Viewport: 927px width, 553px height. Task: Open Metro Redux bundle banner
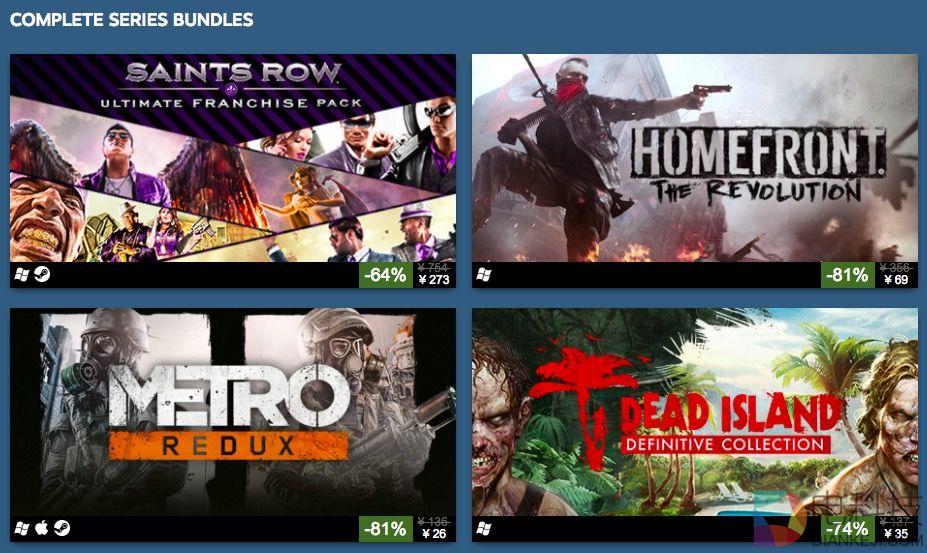(233, 412)
